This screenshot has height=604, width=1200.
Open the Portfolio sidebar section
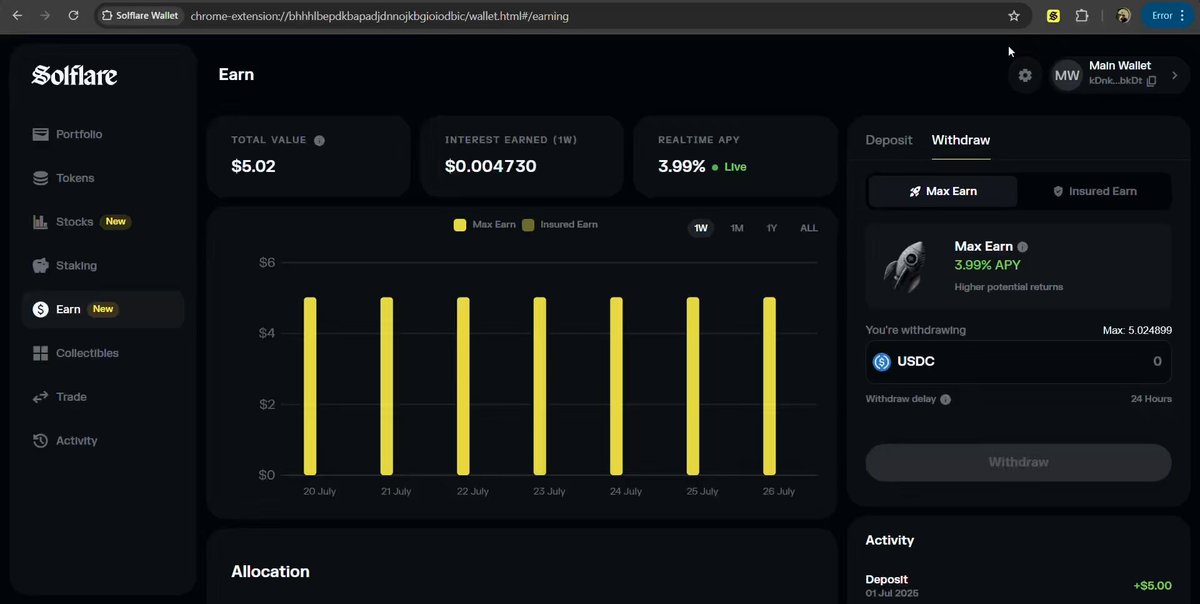(67, 134)
